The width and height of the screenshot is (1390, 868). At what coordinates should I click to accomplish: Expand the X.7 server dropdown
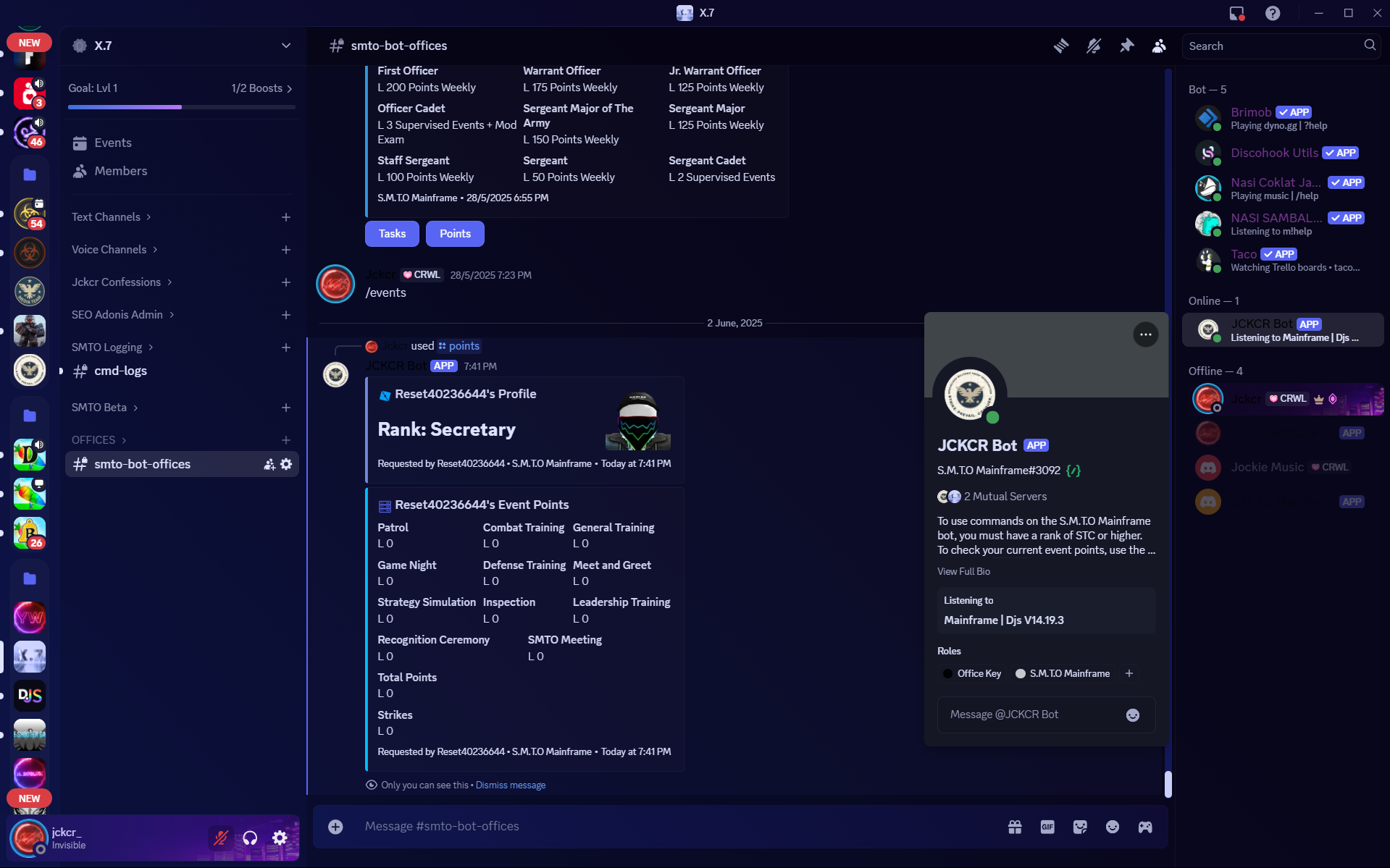[285, 45]
